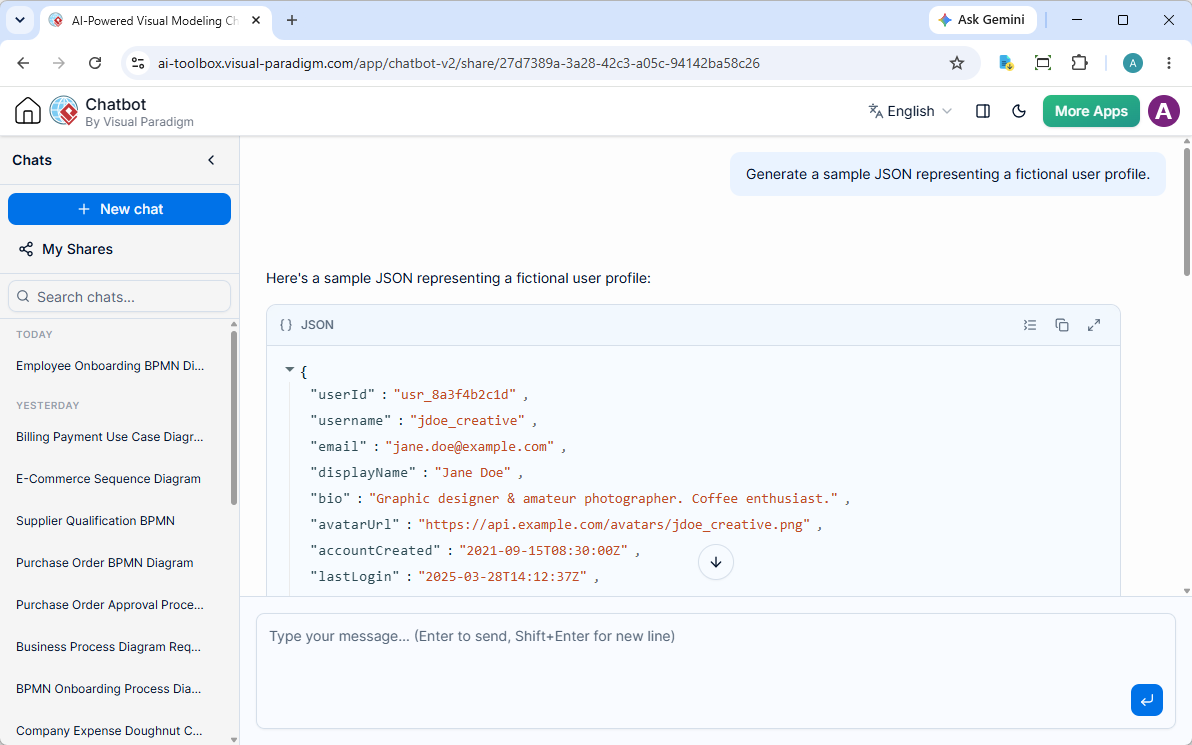Open the tab search dropdown arrow
Image resolution: width=1192 pixels, height=745 pixels.
pyautogui.click(x=20, y=21)
